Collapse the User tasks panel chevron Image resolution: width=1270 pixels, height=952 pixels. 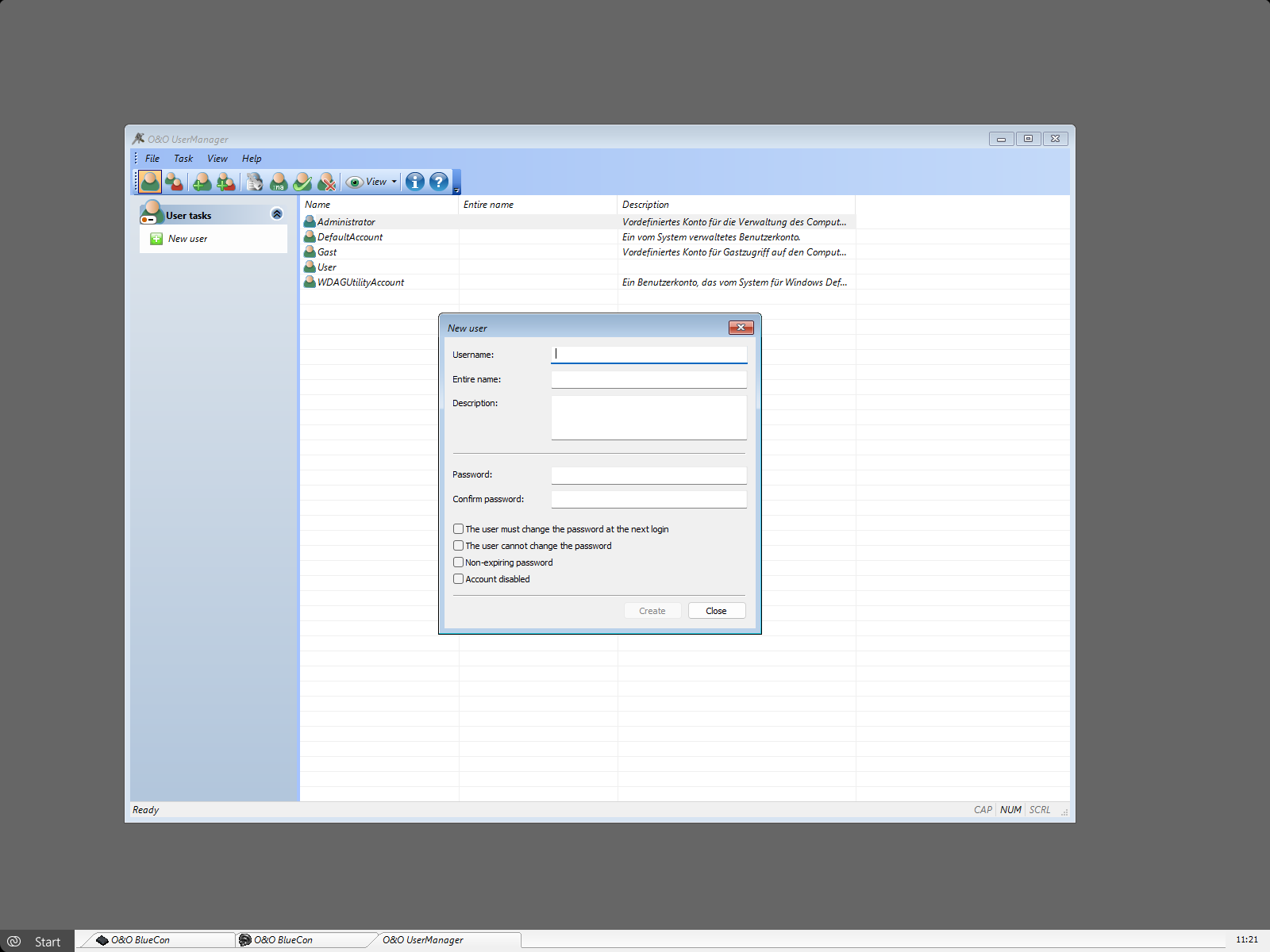point(277,213)
